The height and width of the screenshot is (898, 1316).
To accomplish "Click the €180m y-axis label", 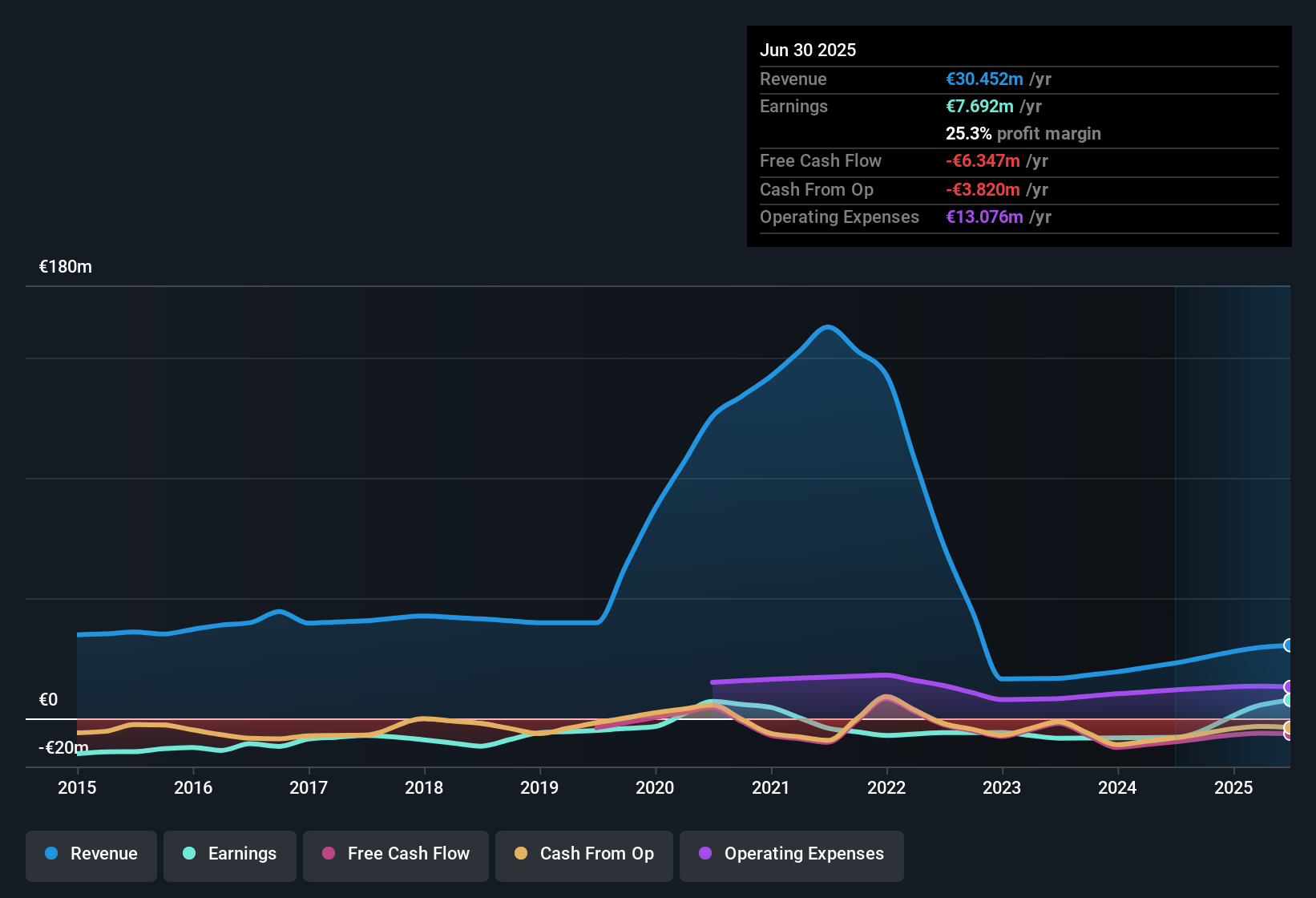I will tap(66, 267).
